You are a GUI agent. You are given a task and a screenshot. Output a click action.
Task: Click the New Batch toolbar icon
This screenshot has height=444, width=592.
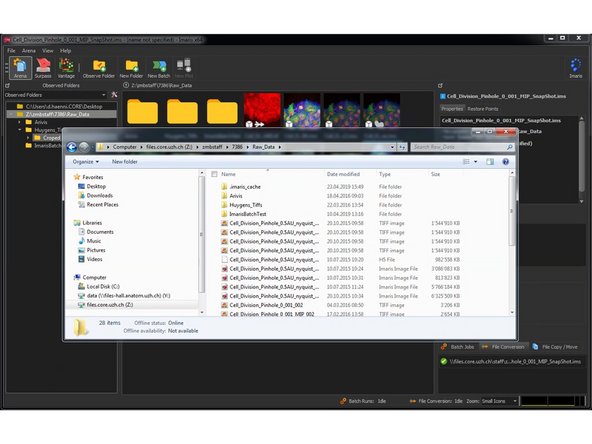(159, 69)
